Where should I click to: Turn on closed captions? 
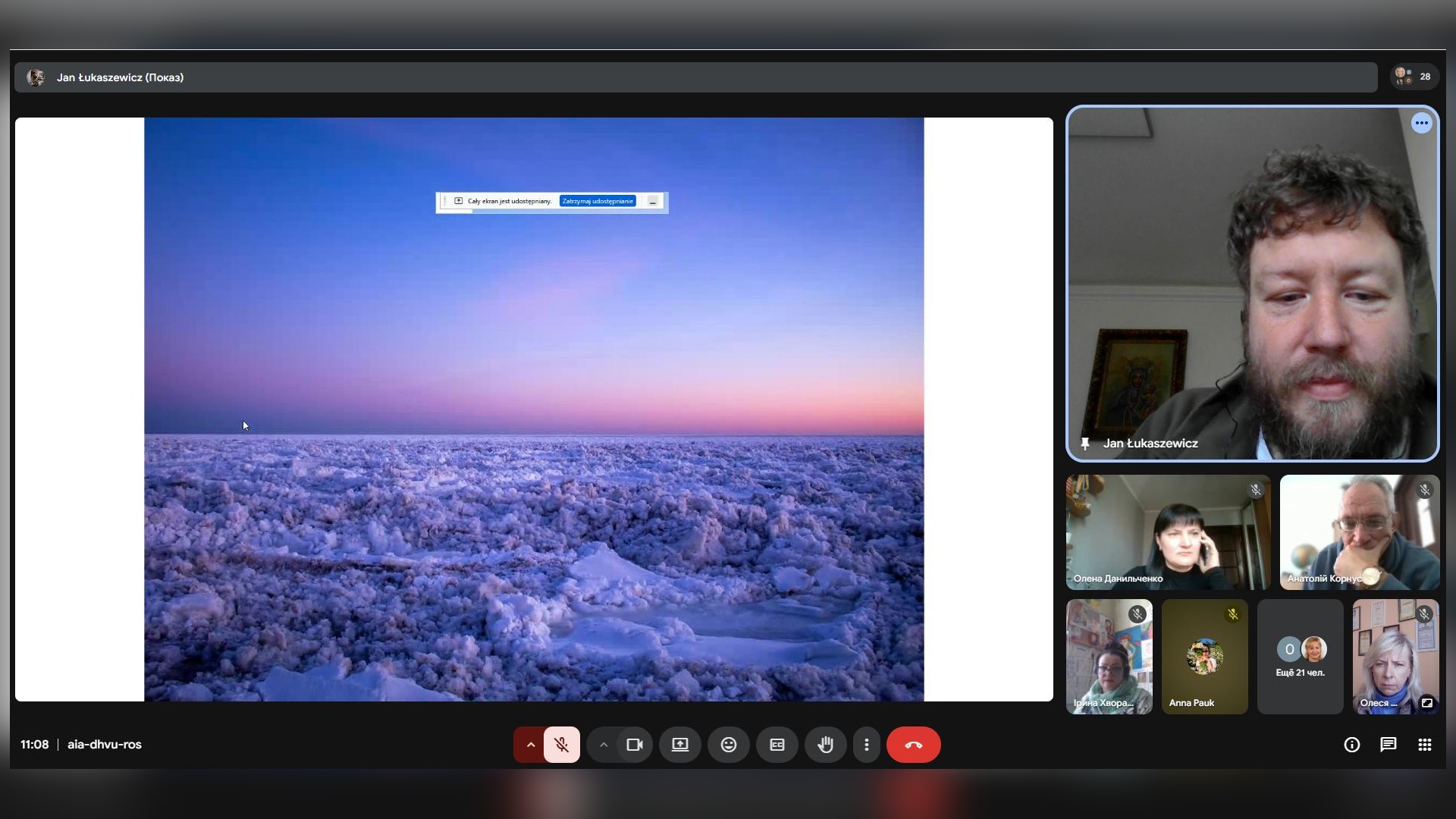[777, 745]
